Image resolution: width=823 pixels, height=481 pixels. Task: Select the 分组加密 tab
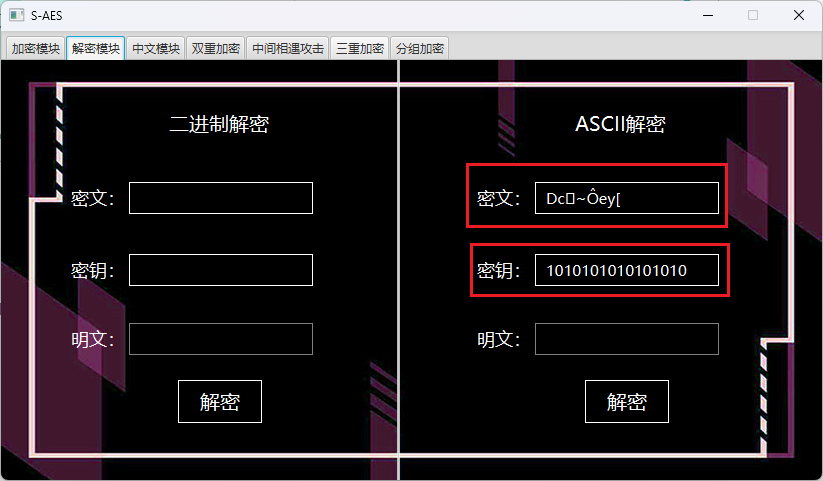pyautogui.click(x=419, y=48)
